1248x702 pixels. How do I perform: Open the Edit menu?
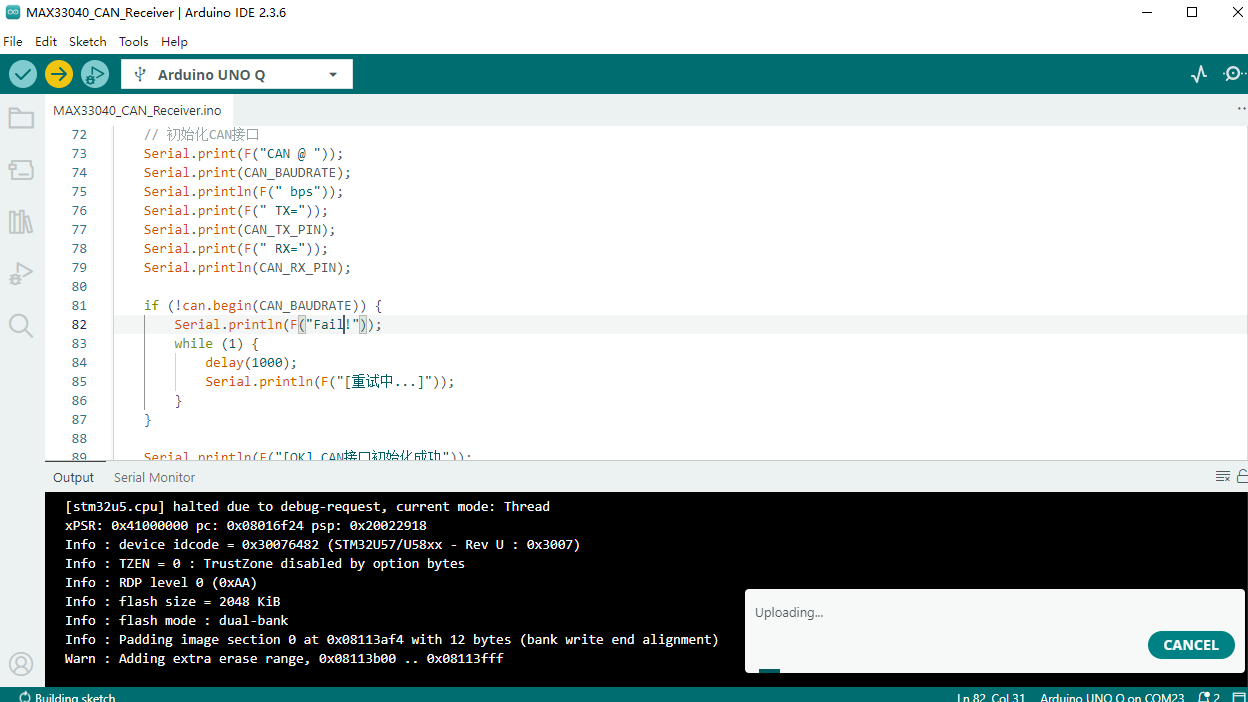point(46,42)
